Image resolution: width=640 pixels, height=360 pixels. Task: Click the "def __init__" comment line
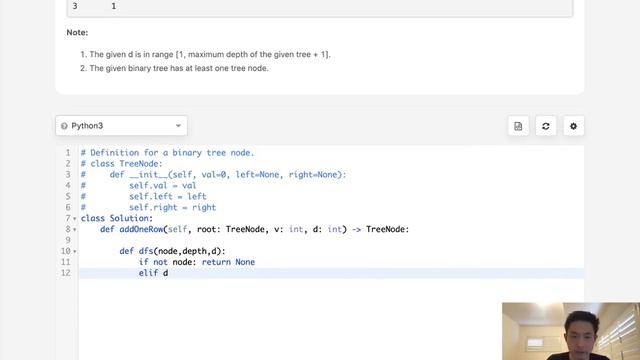point(213,175)
